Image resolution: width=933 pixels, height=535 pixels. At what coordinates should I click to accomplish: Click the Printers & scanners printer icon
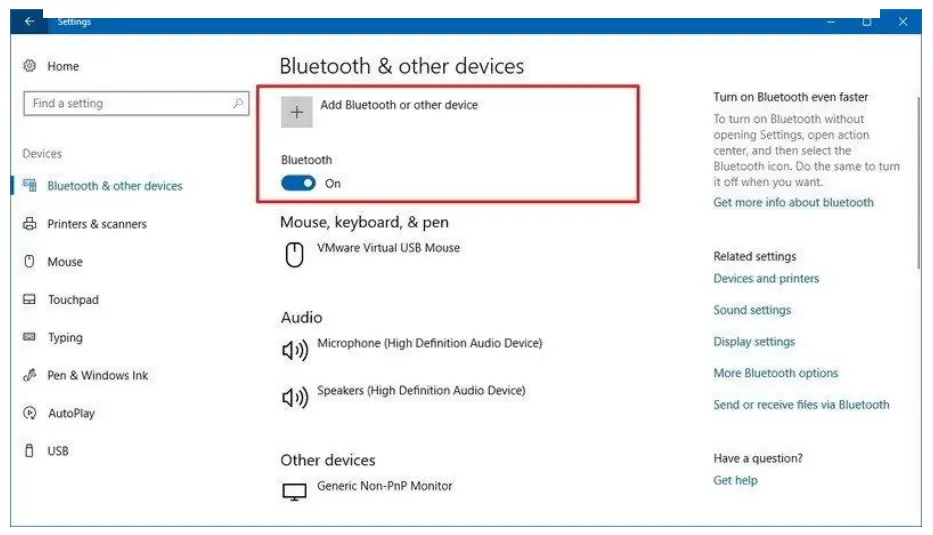(x=30, y=224)
